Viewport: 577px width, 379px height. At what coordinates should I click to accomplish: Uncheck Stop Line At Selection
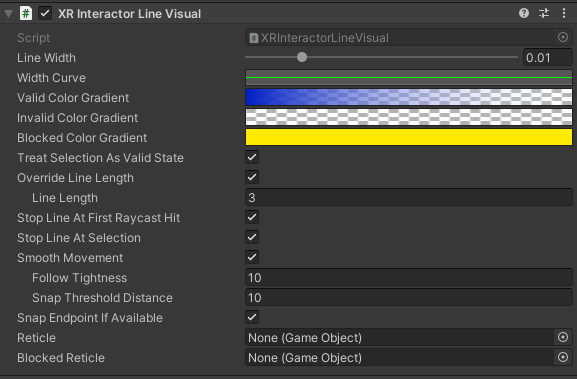tap(252, 237)
